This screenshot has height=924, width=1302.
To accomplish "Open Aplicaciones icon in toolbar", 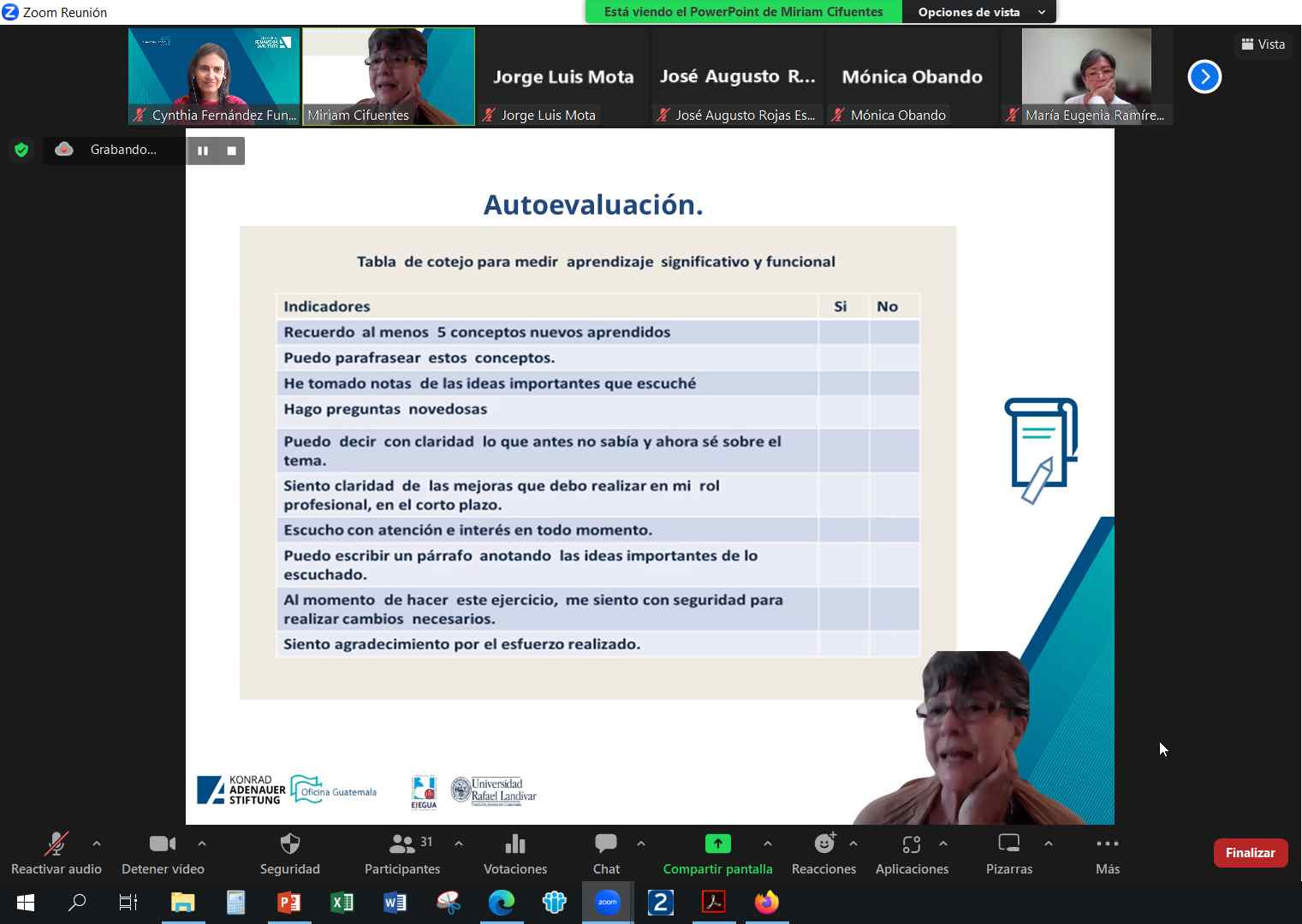I will [911, 844].
